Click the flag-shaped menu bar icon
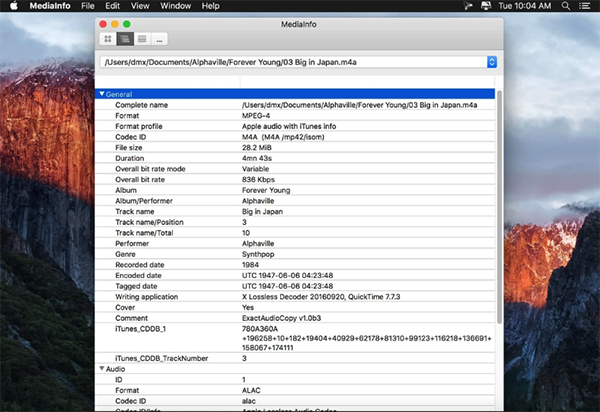The width and height of the screenshot is (600, 412). pos(468,6)
